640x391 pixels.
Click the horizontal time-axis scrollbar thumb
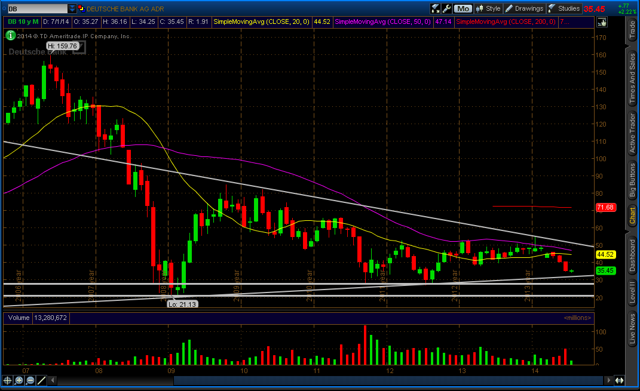pyautogui.click(x=389, y=380)
